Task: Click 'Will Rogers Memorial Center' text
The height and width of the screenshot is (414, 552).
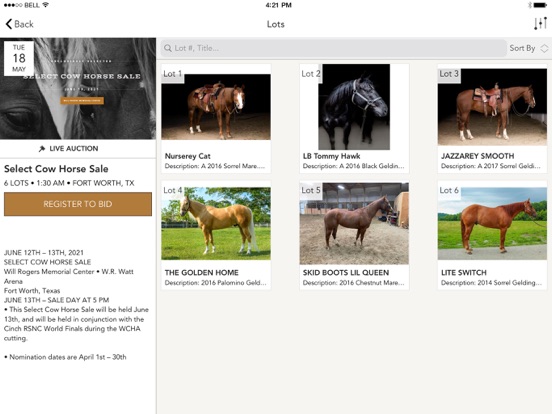Action: tap(49, 271)
